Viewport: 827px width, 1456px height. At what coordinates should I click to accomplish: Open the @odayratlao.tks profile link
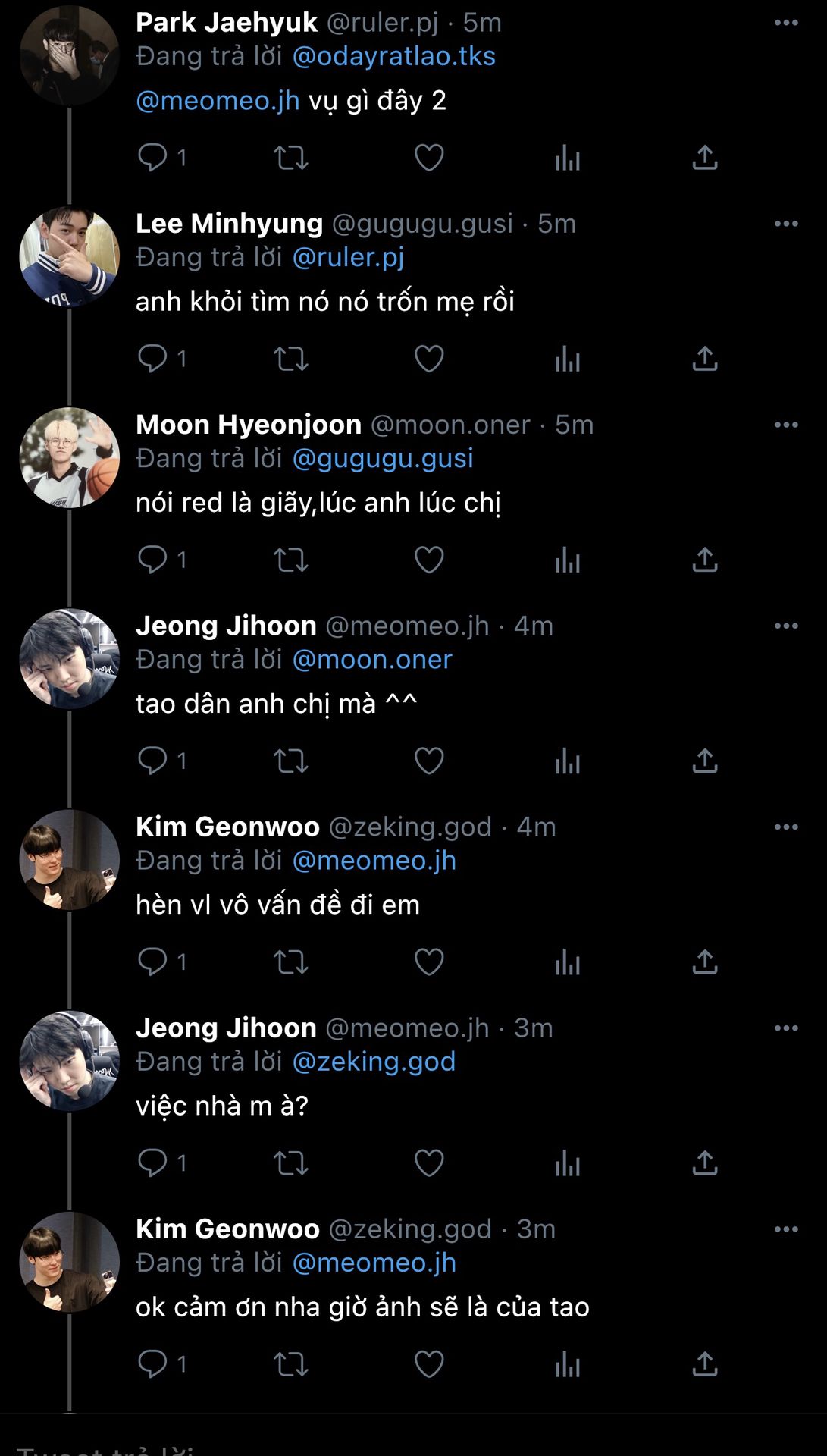[393, 56]
